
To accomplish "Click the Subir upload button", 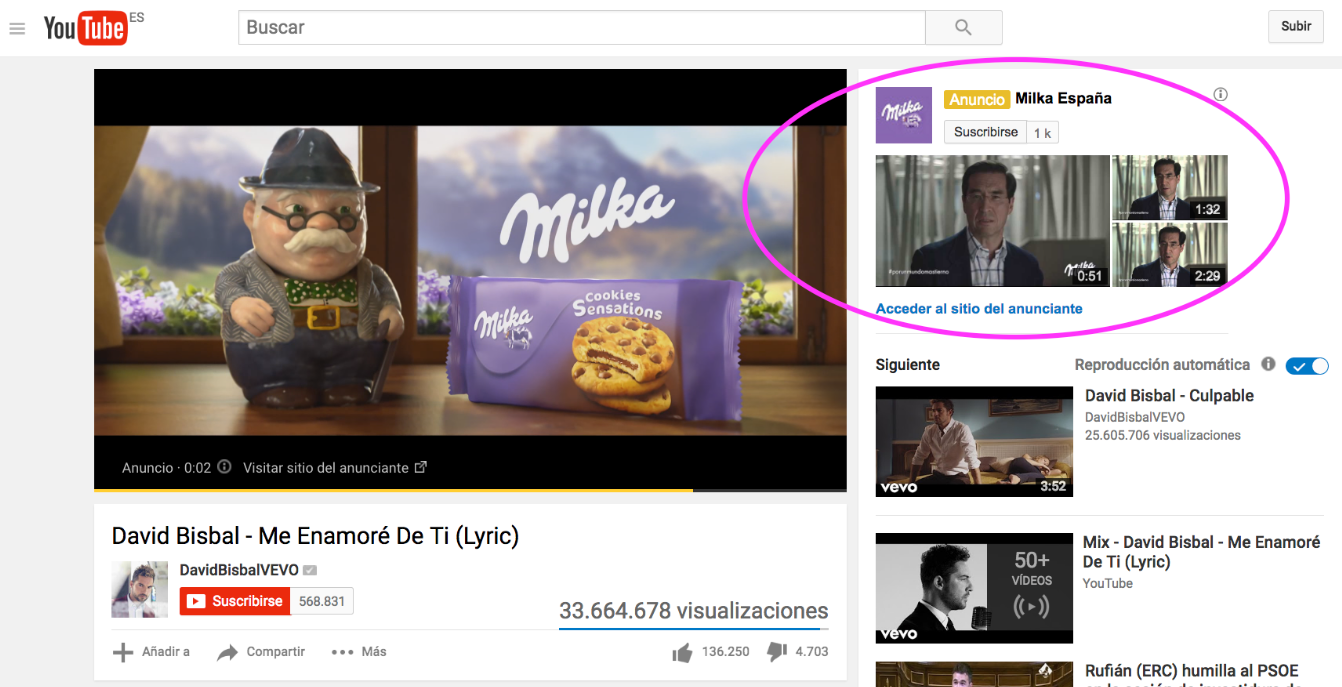I will click(x=1296, y=27).
